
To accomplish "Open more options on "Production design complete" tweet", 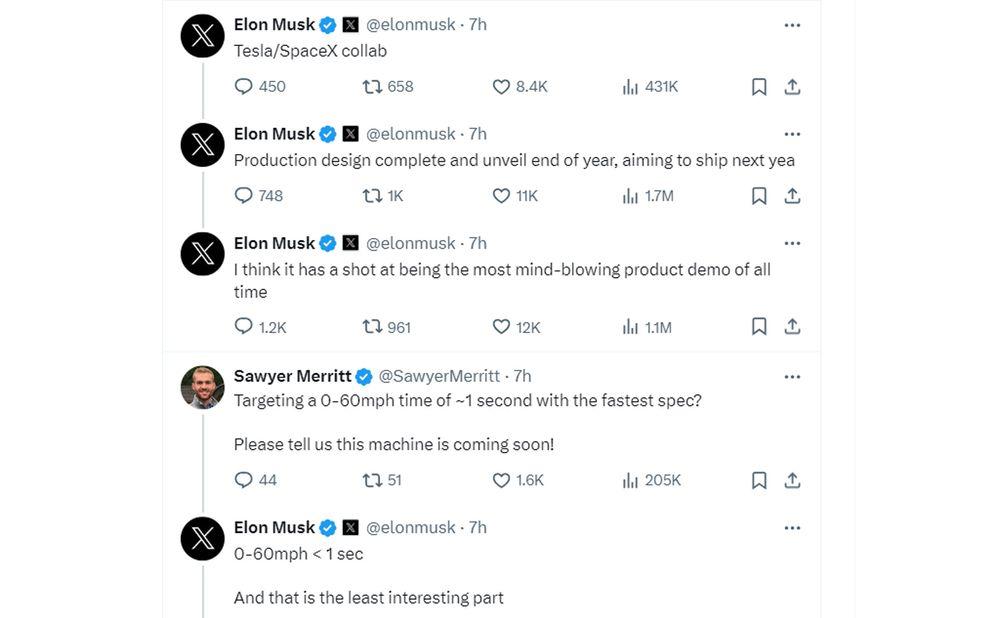I will (x=792, y=134).
